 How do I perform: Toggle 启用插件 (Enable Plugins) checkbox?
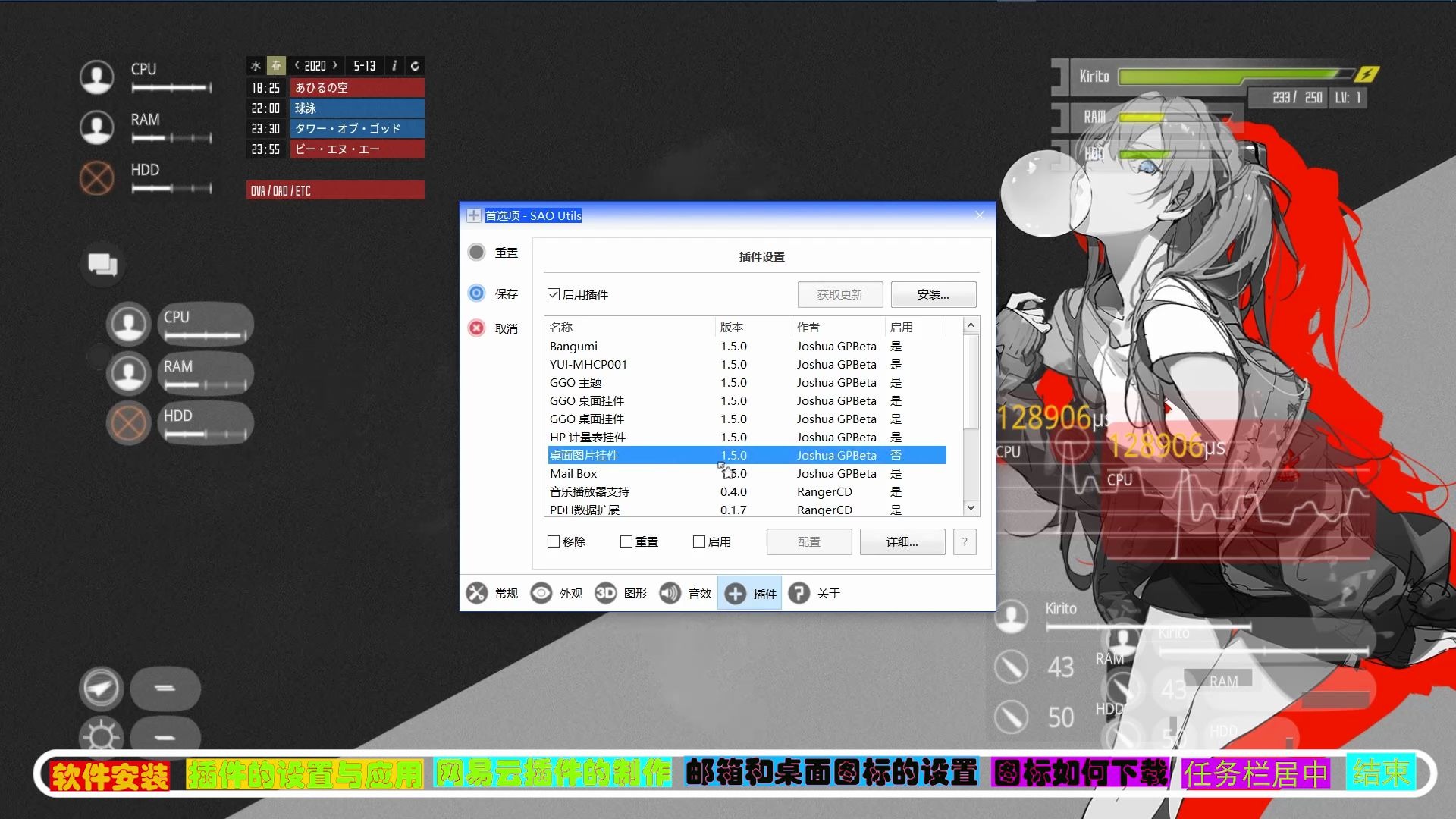(554, 294)
